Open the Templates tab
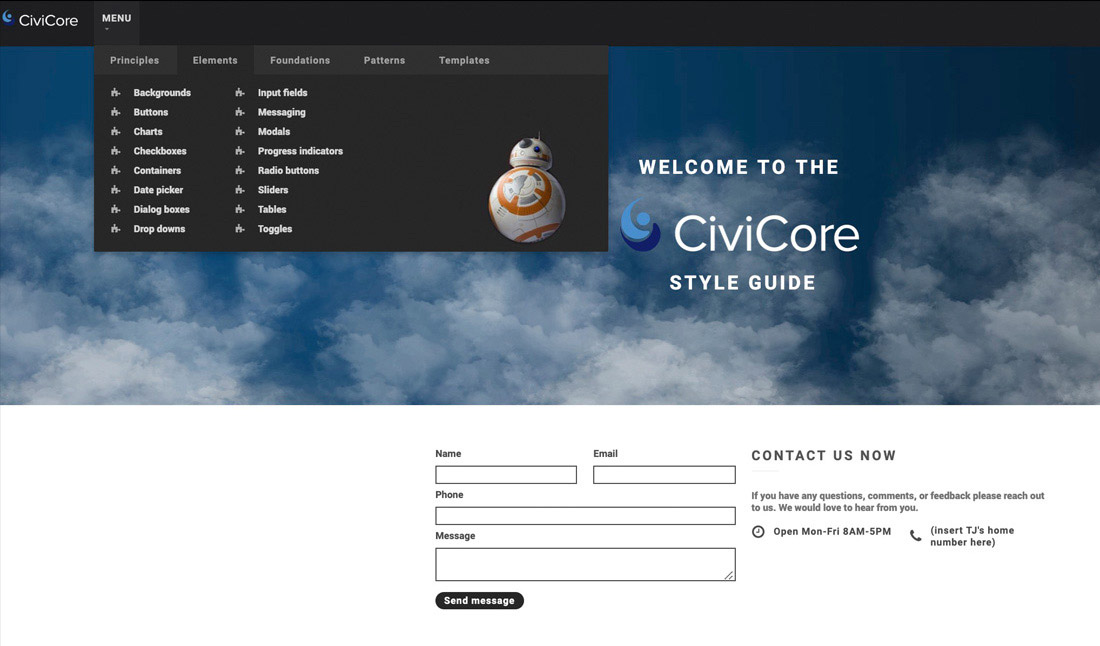 click(x=464, y=61)
